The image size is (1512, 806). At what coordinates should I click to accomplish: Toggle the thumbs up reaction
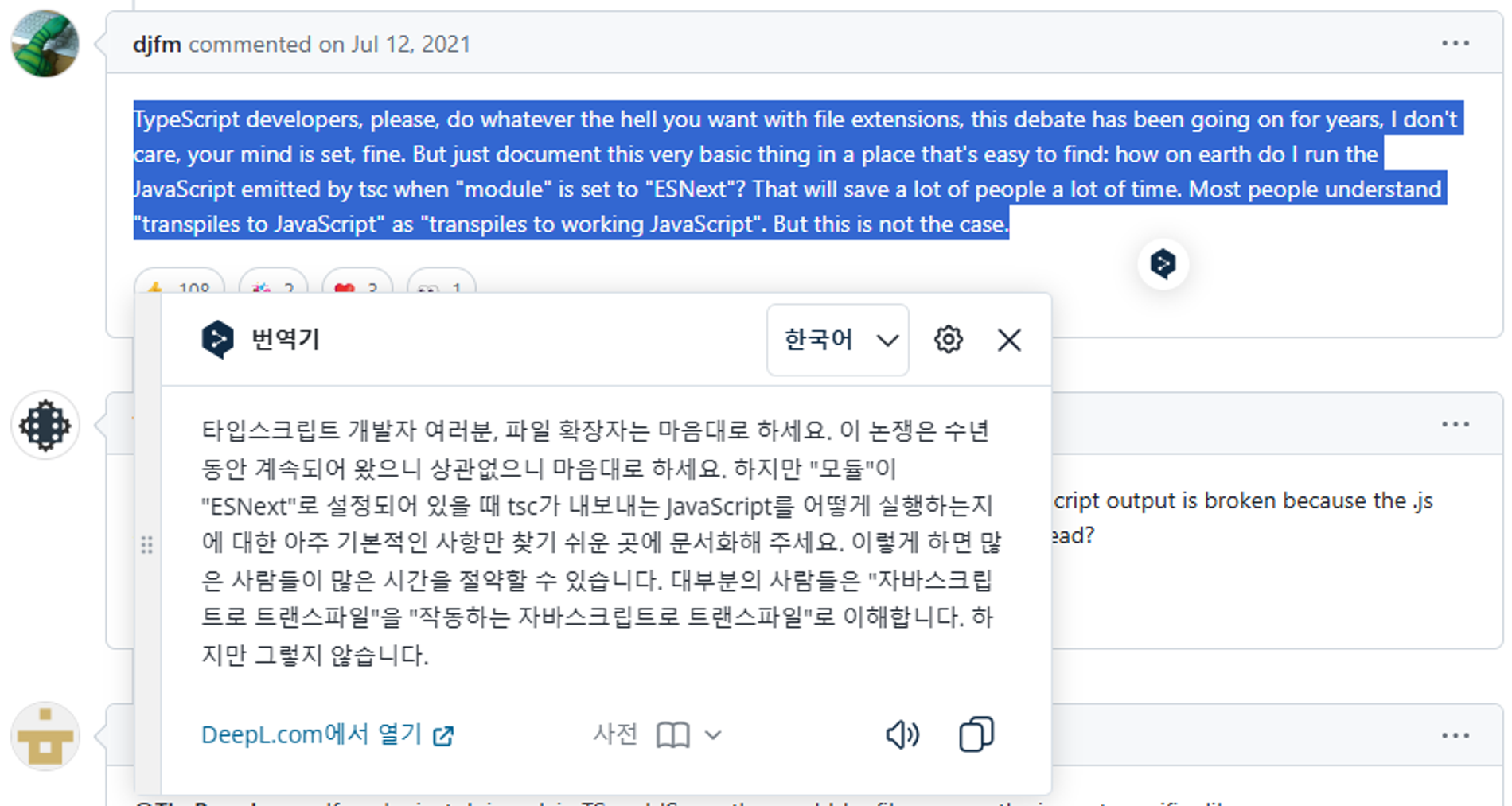tap(179, 282)
